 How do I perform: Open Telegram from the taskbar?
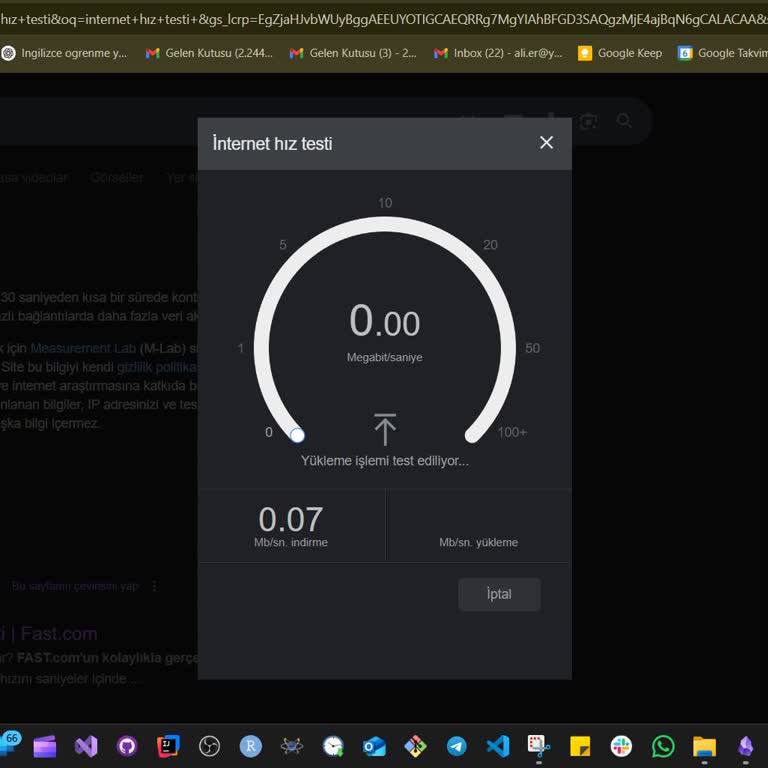click(456, 746)
